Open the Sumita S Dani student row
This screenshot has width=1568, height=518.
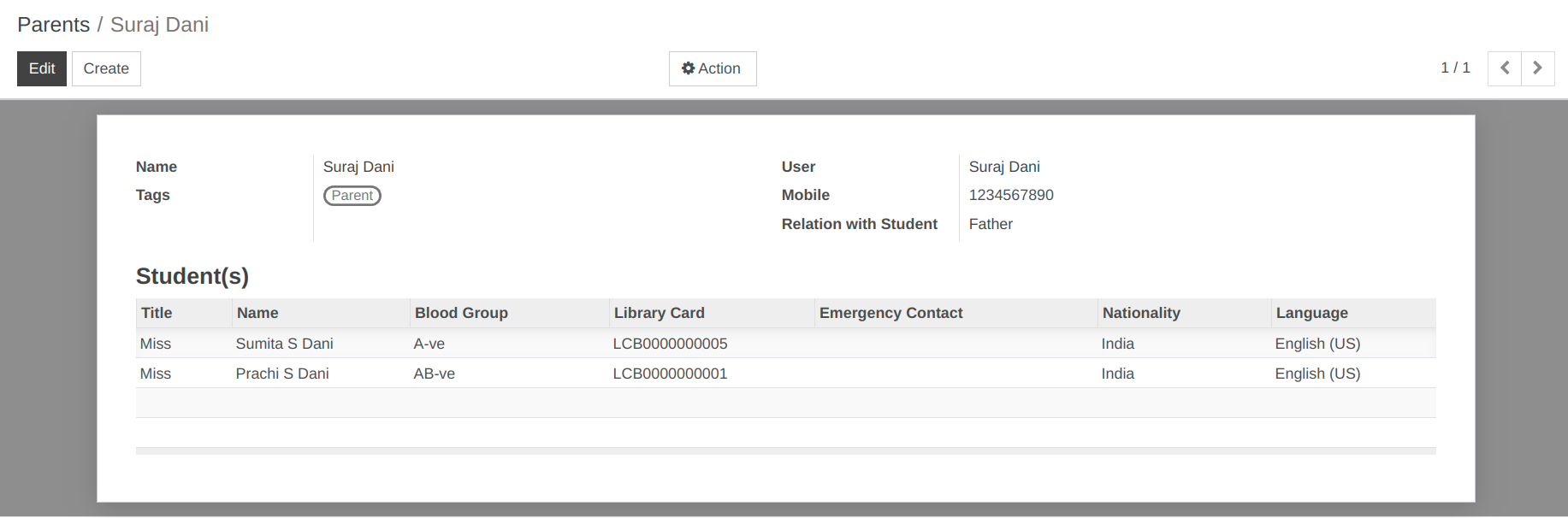coord(785,344)
